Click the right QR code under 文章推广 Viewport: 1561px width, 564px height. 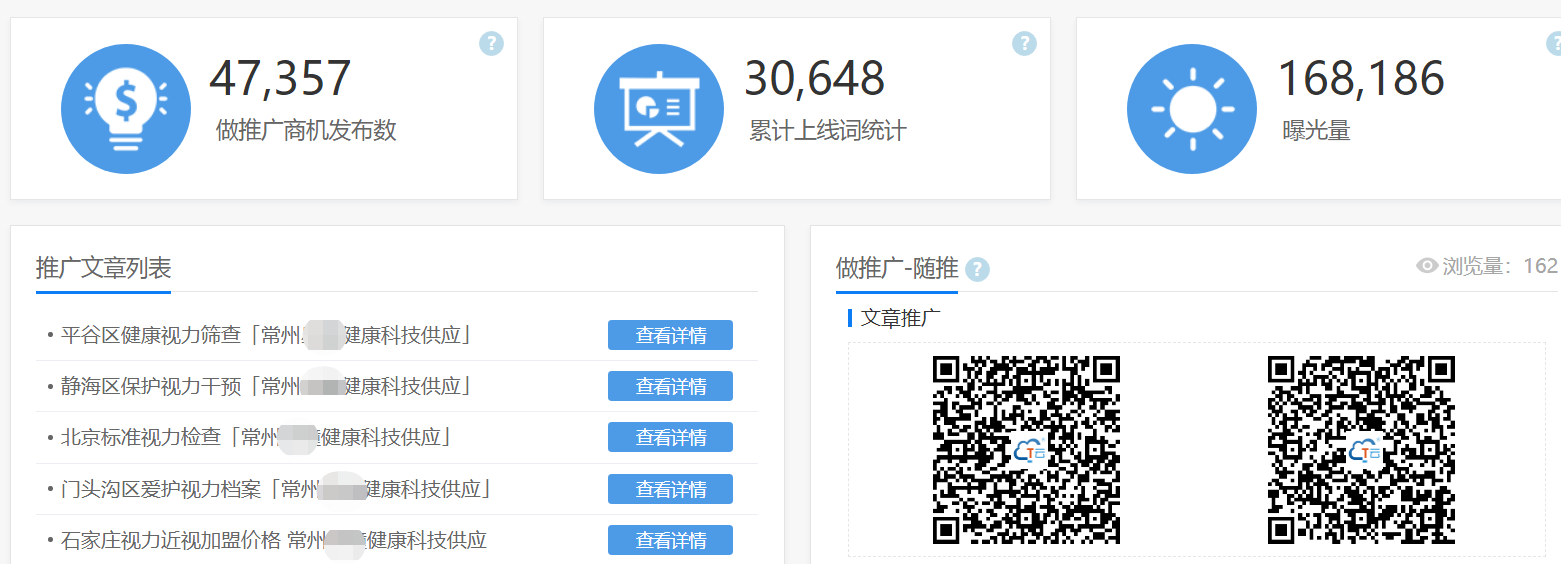[1361, 450]
